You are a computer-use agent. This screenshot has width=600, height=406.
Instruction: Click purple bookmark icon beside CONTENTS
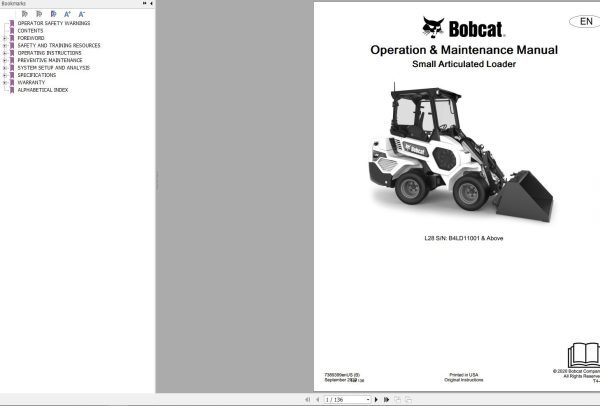click(x=12, y=31)
